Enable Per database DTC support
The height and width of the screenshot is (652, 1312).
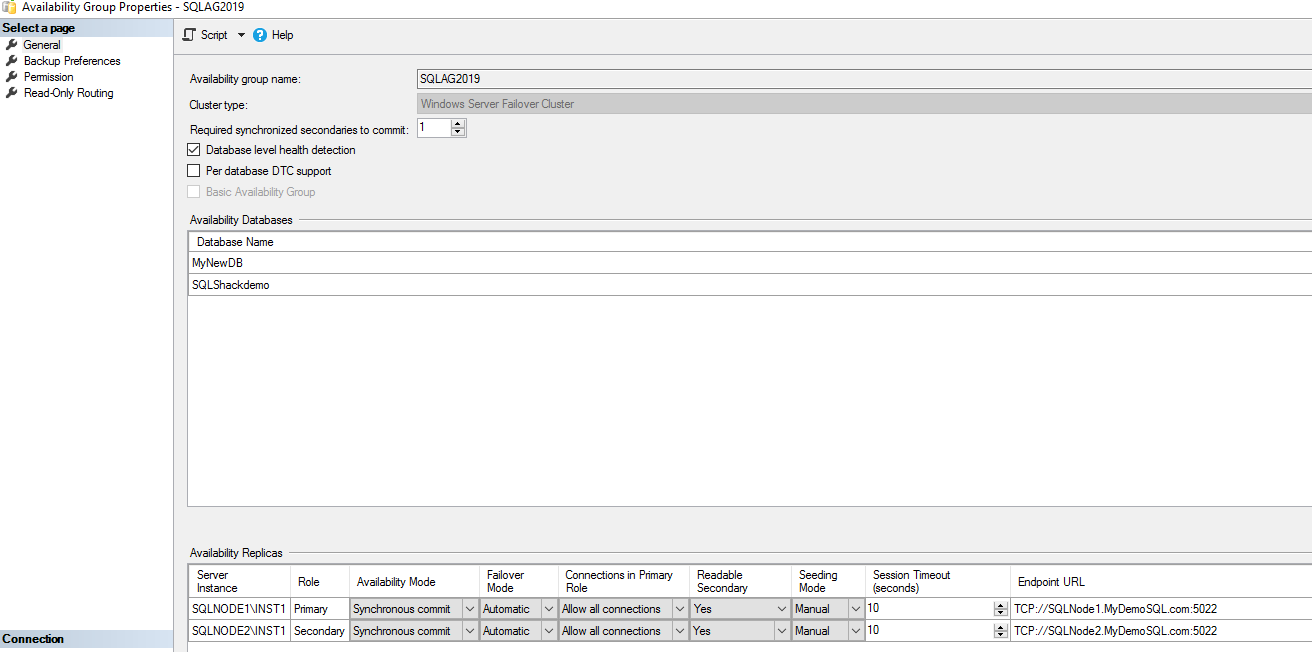pyautogui.click(x=194, y=171)
